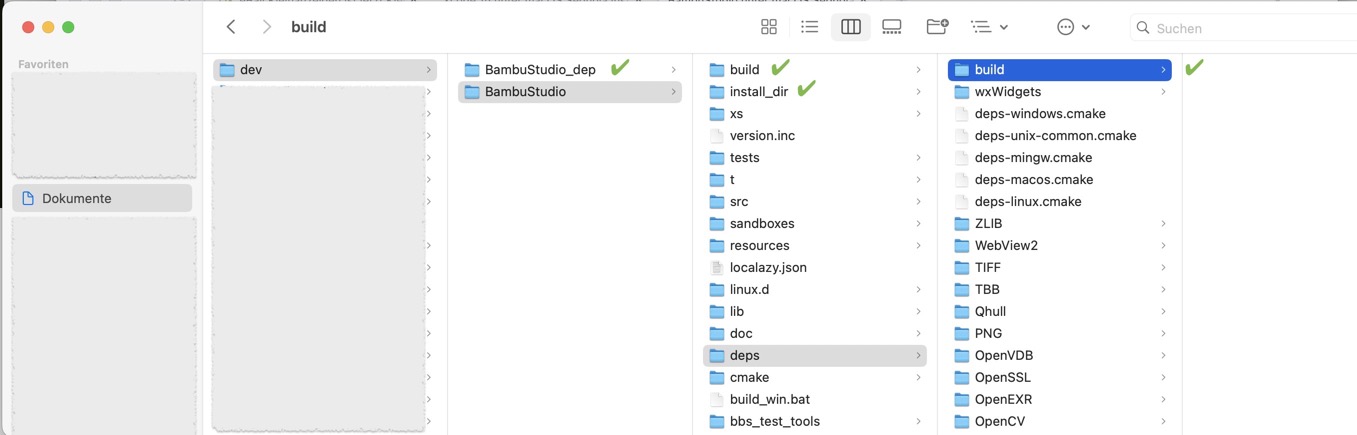Select the version.inc file
Image resolution: width=1357 pixels, height=435 pixels.
(x=815, y=136)
